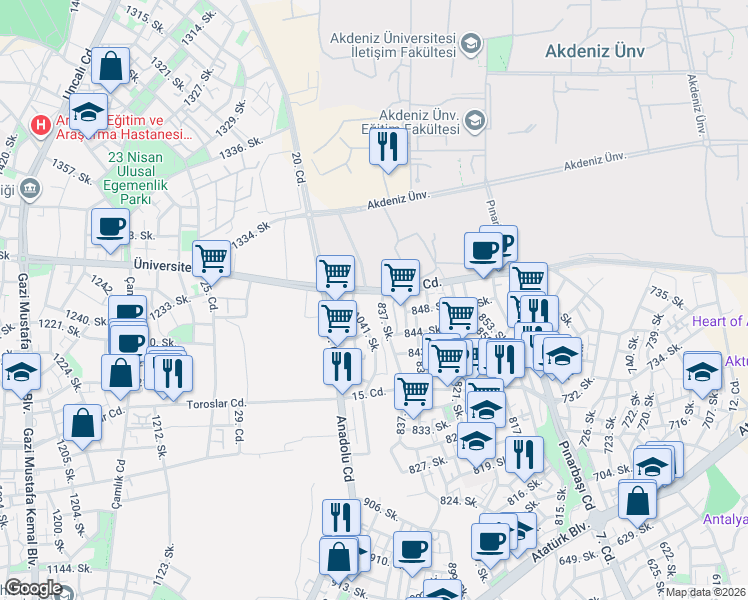This screenshot has height=600, width=748.
Task: Select the cafe cup marker near Atatürk Blv.
Action: [x=490, y=546]
